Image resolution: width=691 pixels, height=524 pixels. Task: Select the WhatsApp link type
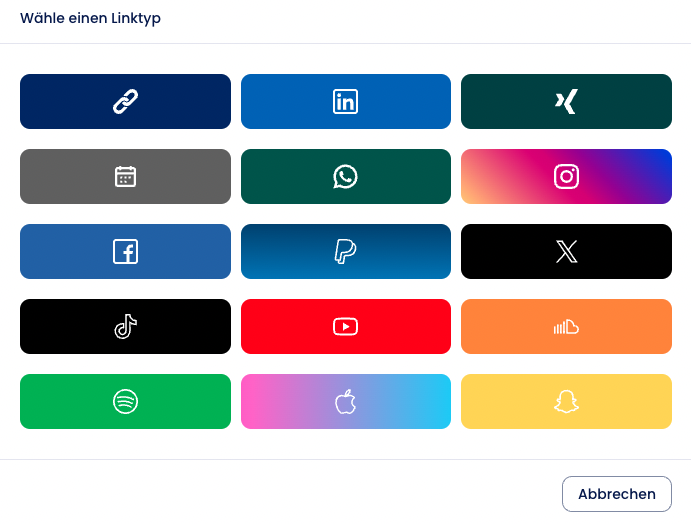(346, 176)
